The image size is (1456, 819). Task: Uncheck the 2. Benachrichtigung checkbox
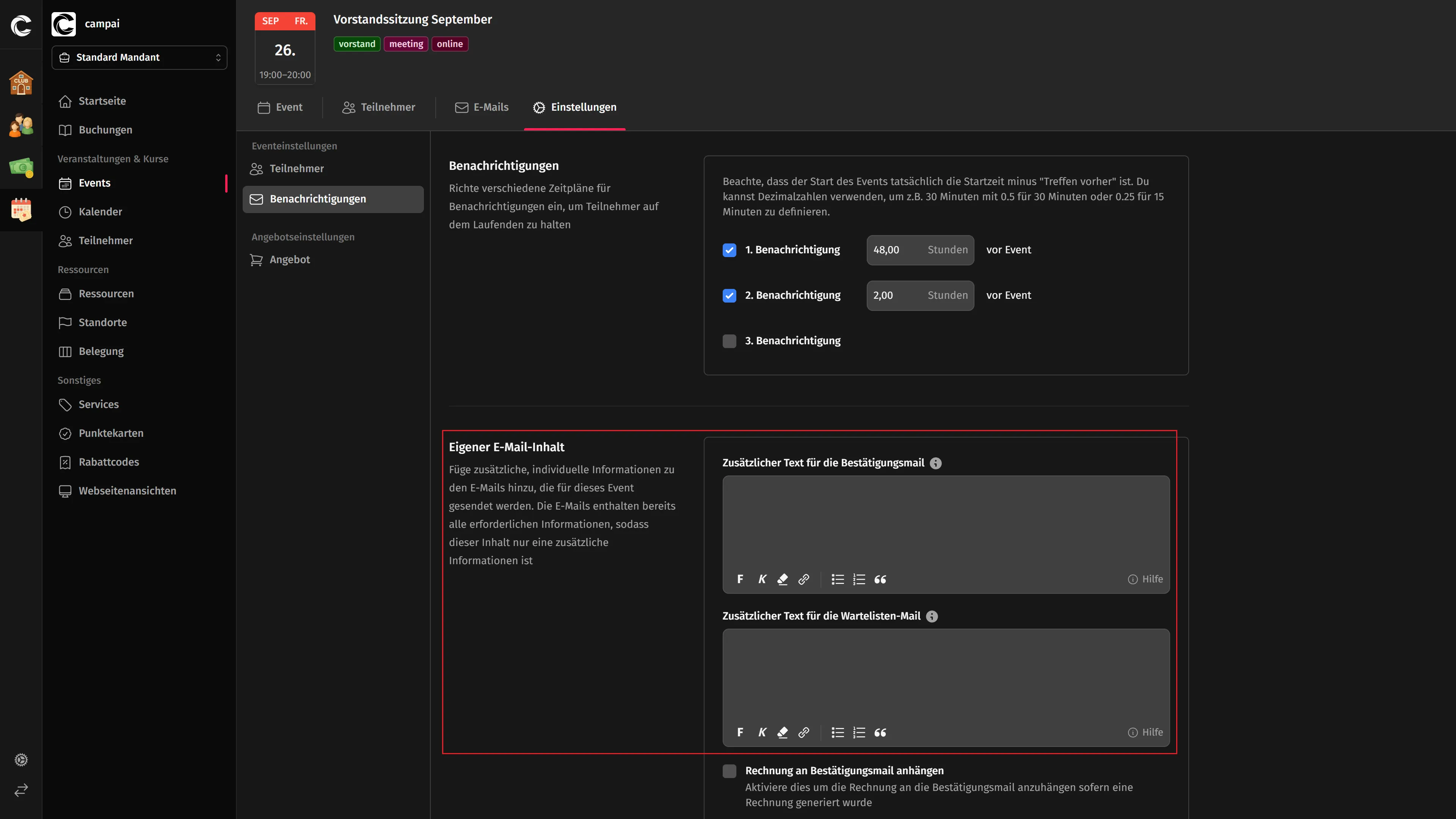tap(729, 296)
